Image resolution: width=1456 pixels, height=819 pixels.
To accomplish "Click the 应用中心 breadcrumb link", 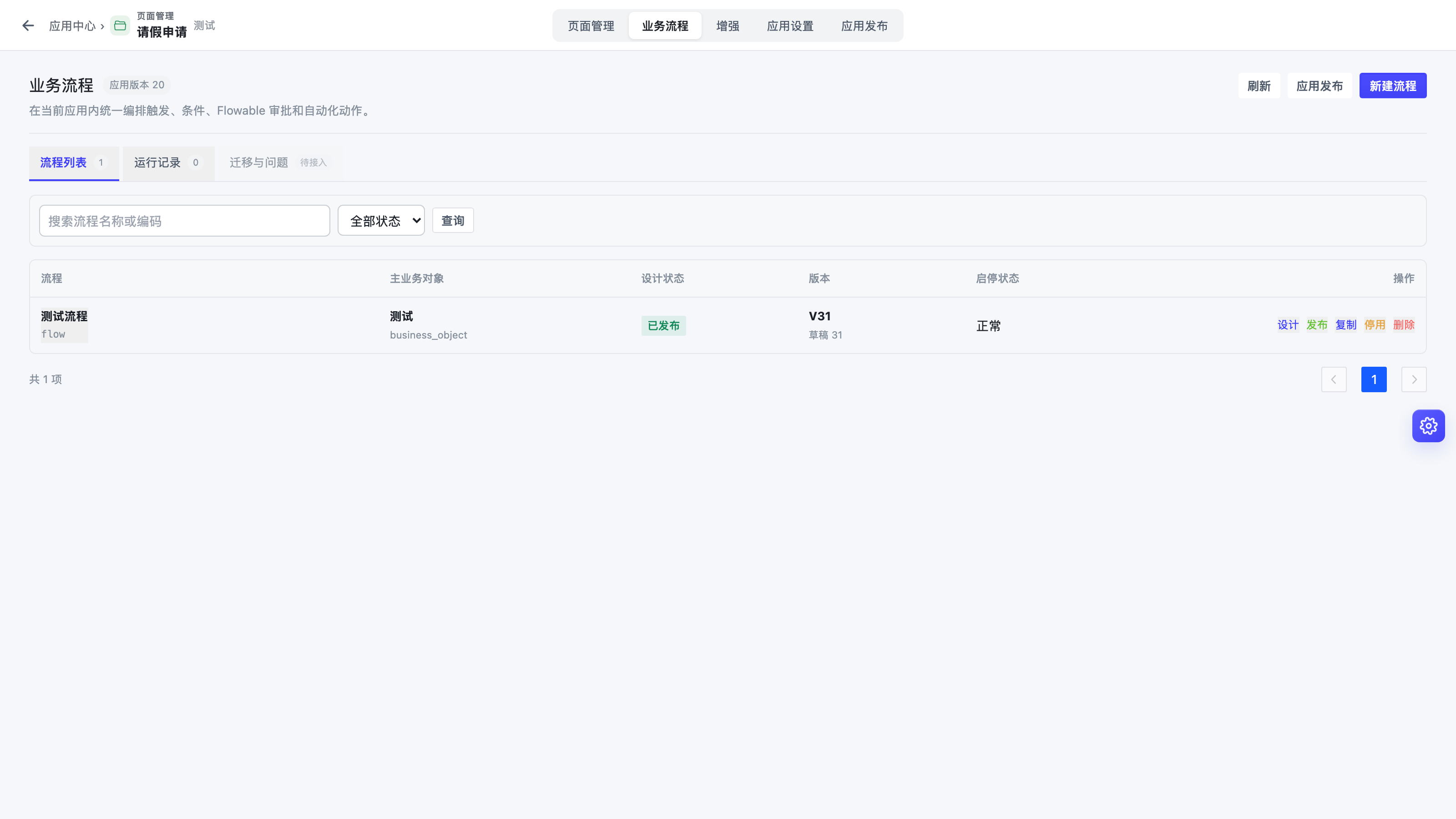I will pyautogui.click(x=72, y=26).
